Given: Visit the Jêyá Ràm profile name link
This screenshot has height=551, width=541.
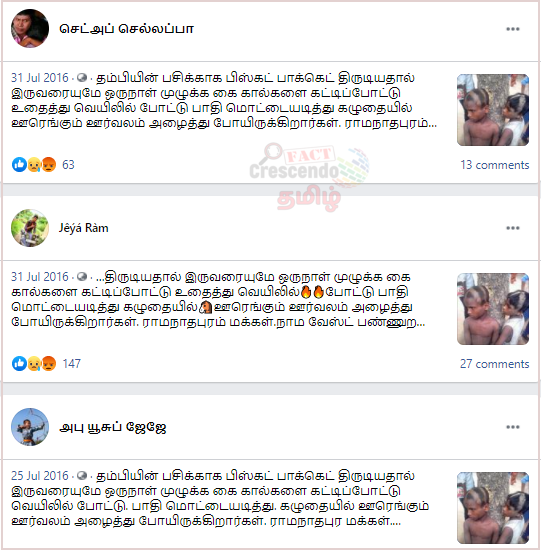Looking at the screenshot, I should click(x=84, y=228).
